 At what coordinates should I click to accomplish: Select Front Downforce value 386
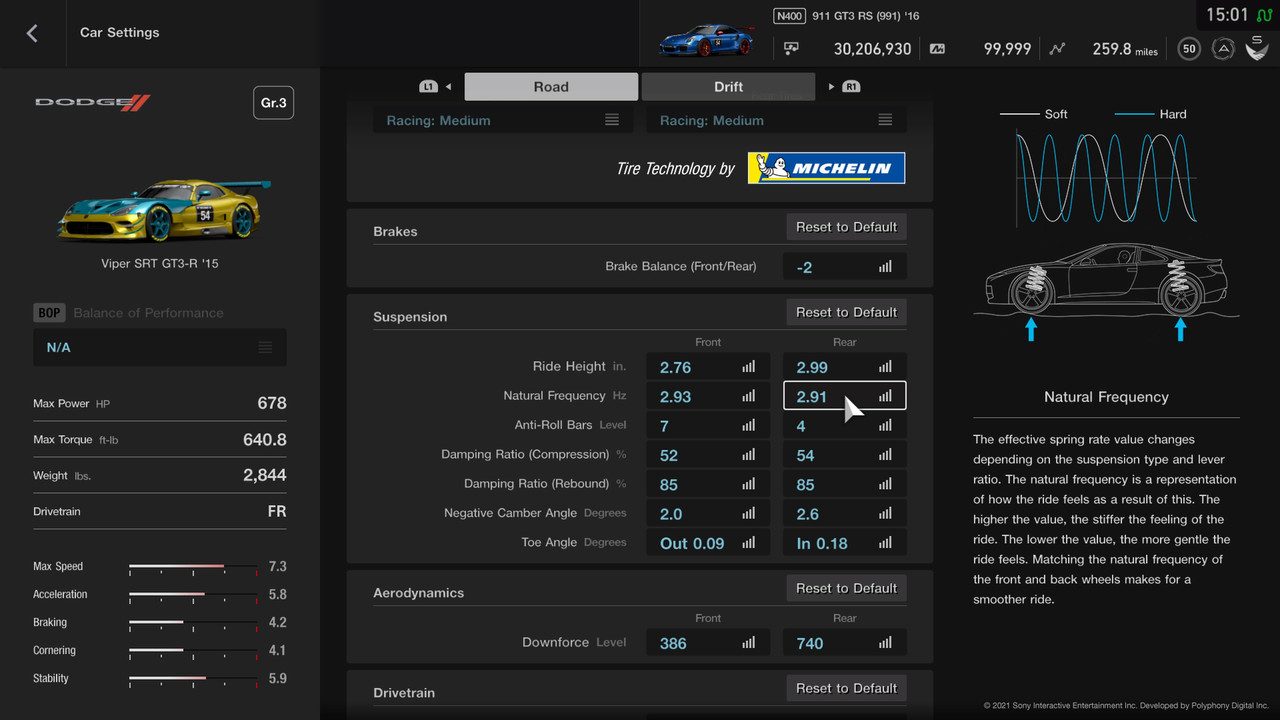[x=708, y=643]
